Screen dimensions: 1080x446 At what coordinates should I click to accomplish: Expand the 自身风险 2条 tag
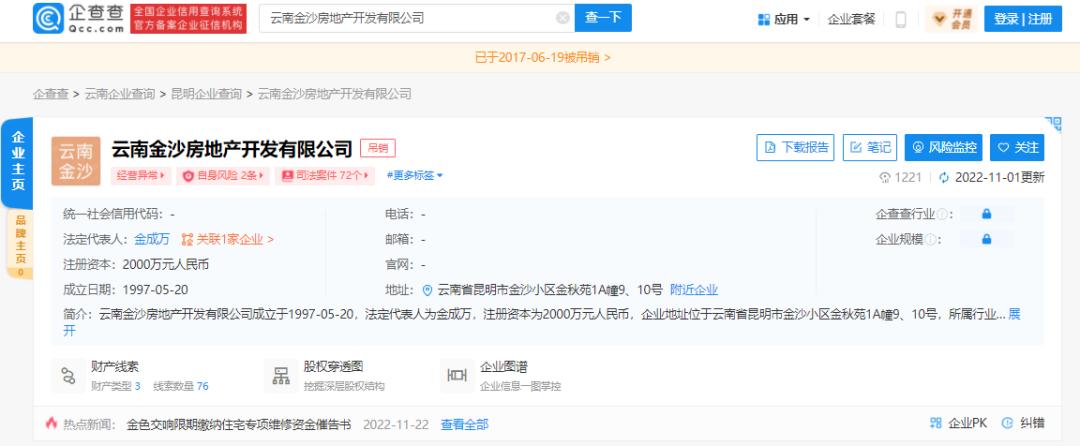point(222,176)
